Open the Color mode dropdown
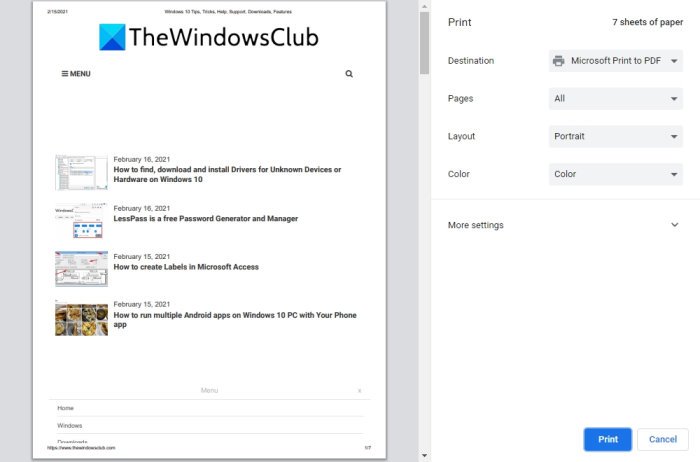The image size is (700, 462). tap(615, 174)
